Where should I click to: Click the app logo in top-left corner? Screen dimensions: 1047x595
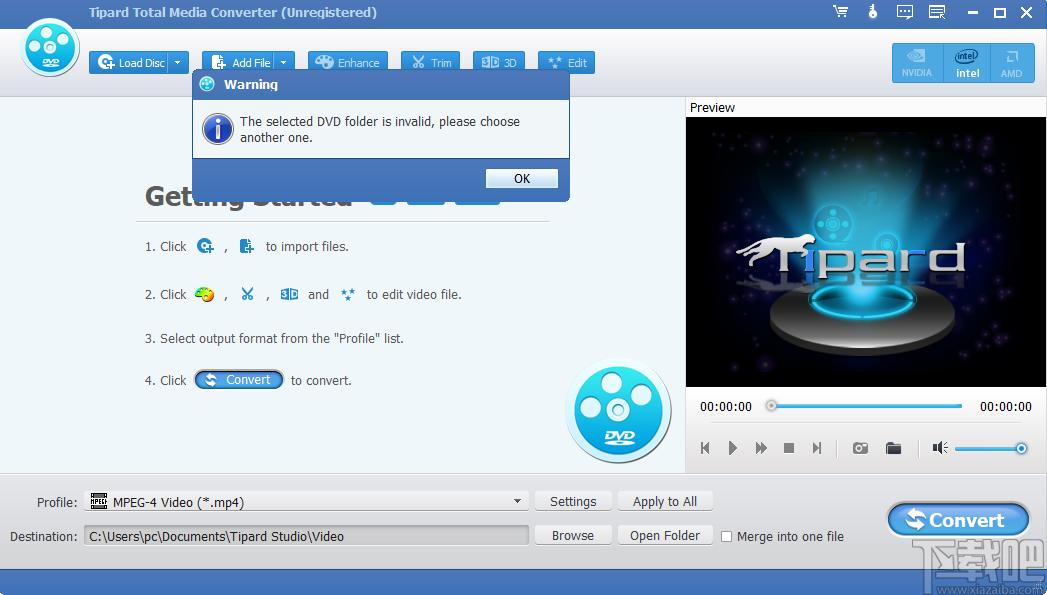pyautogui.click(x=50, y=47)
